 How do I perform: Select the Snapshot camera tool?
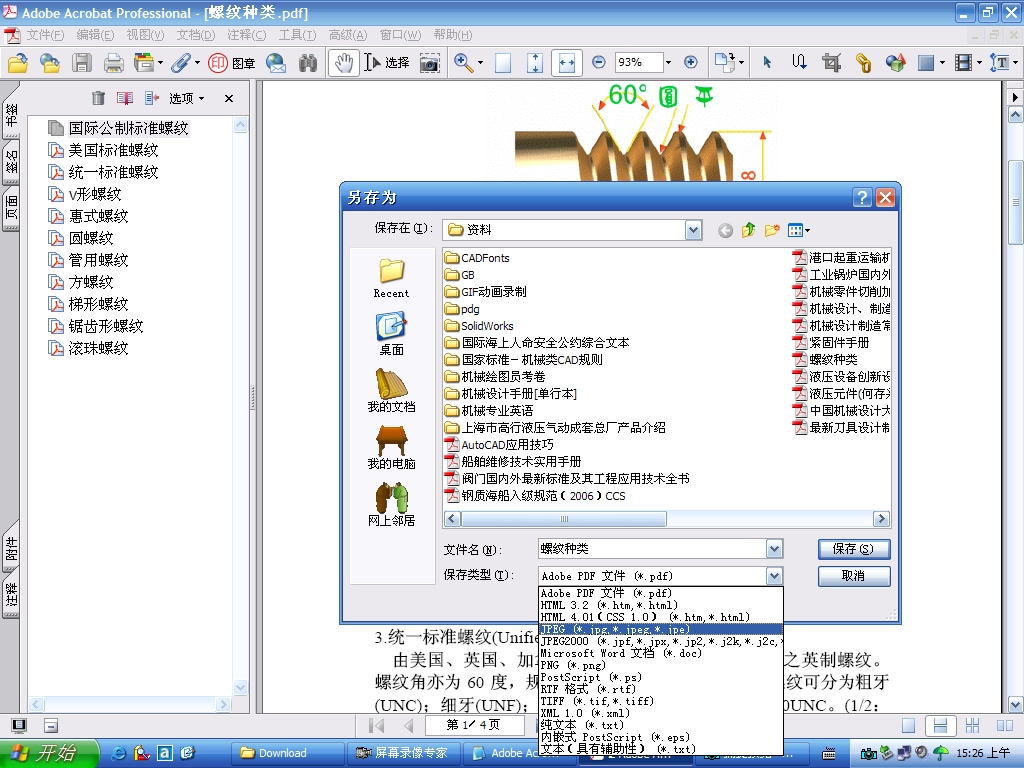429,63
